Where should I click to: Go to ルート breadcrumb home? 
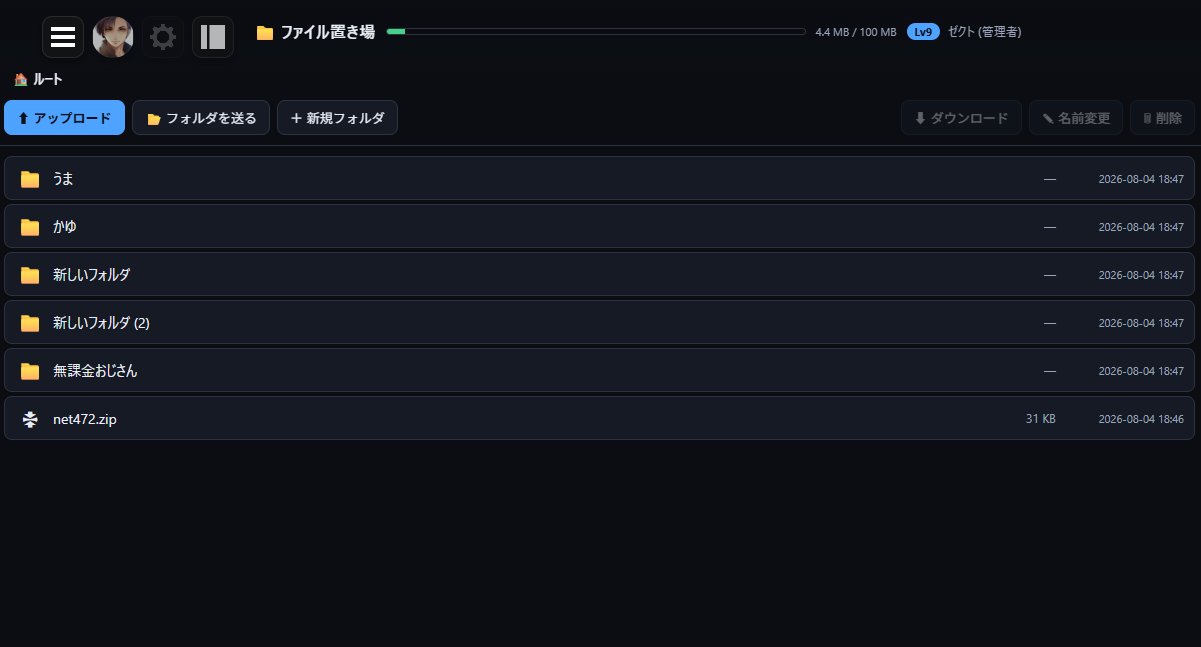[x=39, y=79]
